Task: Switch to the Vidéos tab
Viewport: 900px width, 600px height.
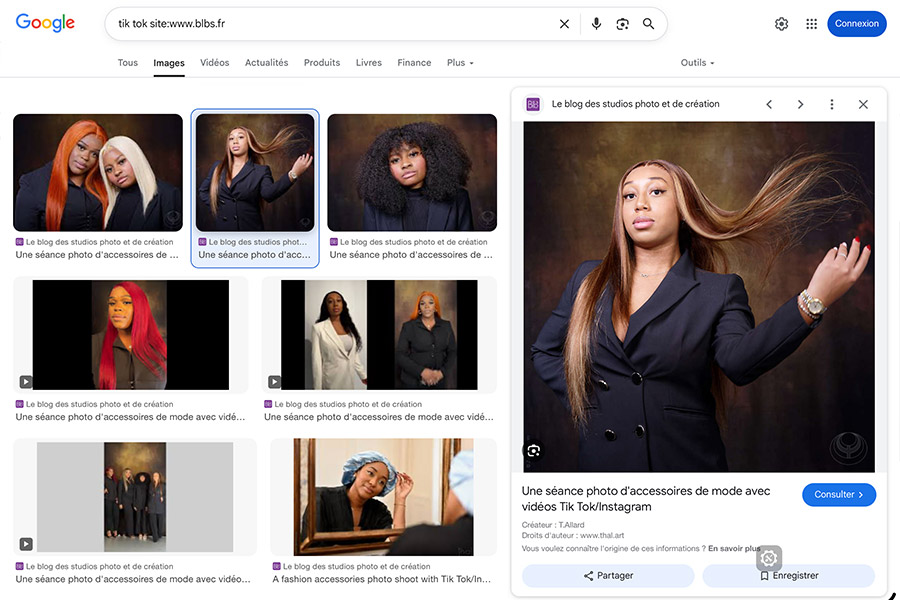Action: (x=215, y=63)
